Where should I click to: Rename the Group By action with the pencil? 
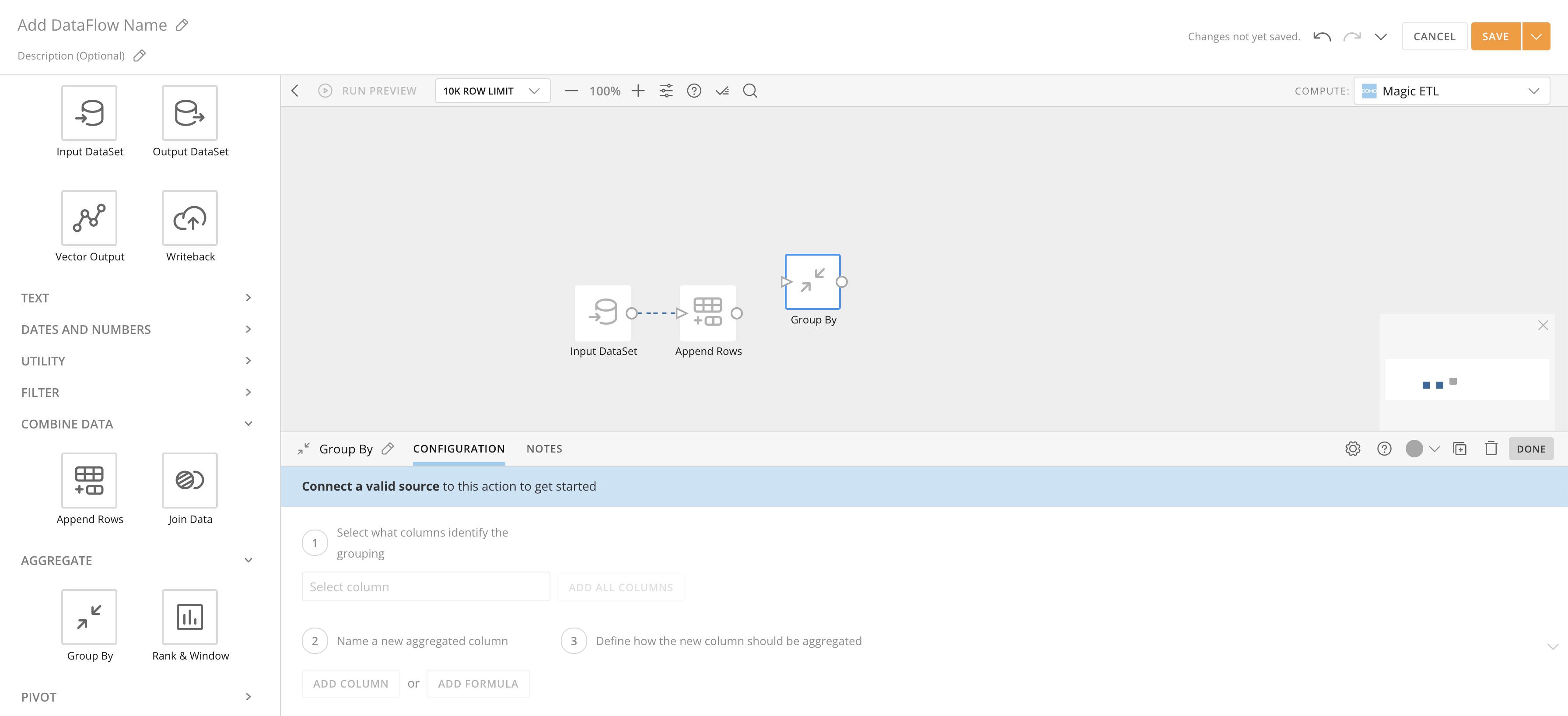[x=388, y=448]
